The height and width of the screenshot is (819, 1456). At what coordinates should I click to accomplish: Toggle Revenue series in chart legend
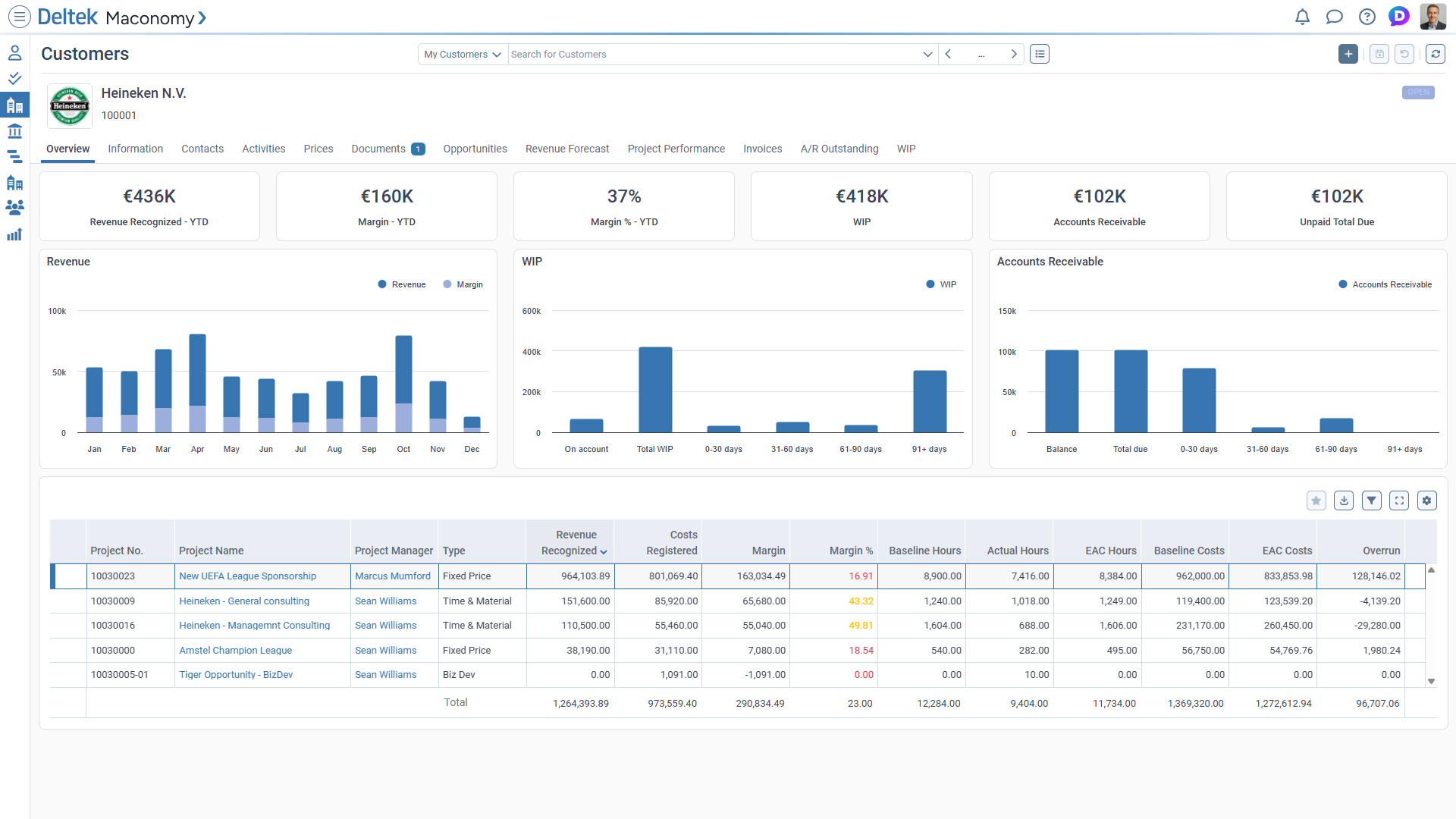click(x=402, y=284)
